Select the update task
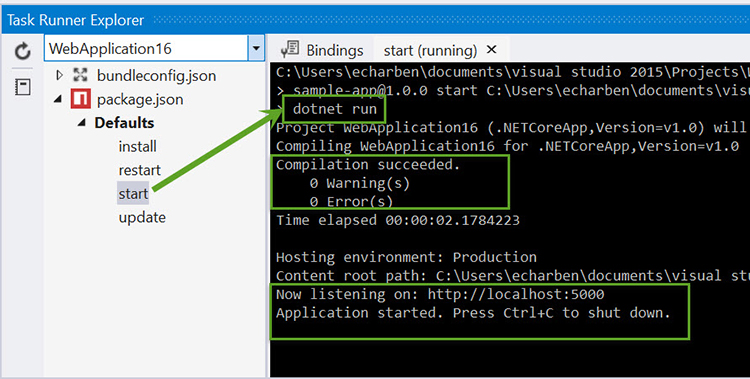This screenshot has height=379, width=750. point(142,217)
